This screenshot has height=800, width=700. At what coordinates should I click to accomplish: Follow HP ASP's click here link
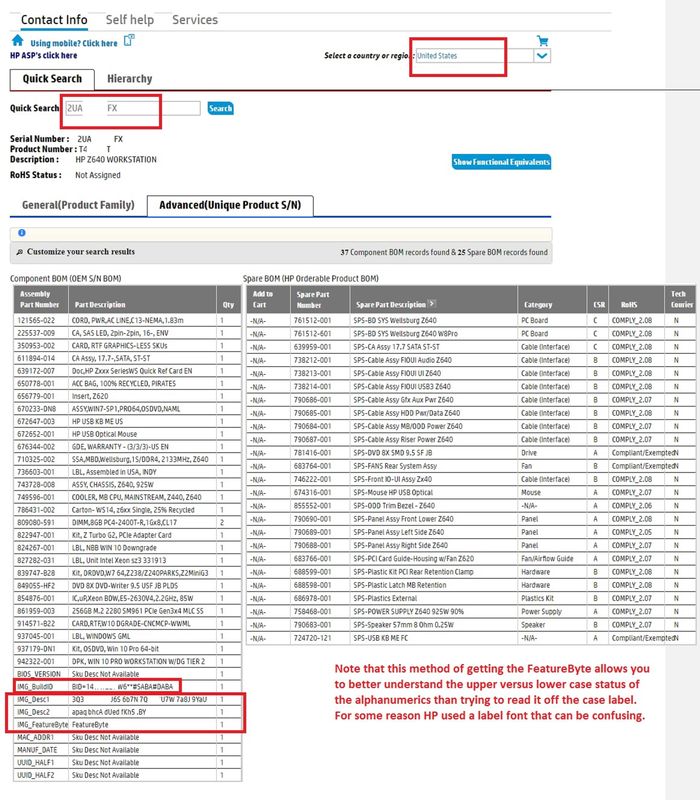pyautogui.click(x=44, y=56)
